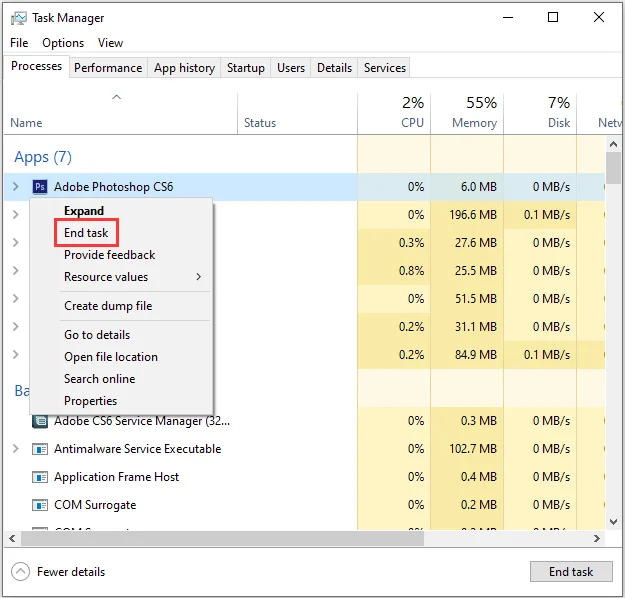The width and height of the screenshot is (625, 598).
Task: Click the Adobe CS6 Service Manager icon
Action: (x=39, y=421)
